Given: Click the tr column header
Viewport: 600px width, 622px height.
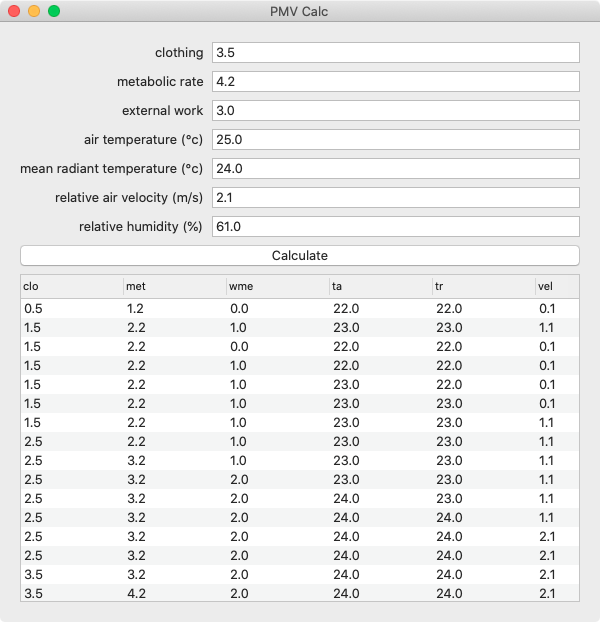Looking at the screenshot, I should (x=484, y=286).
